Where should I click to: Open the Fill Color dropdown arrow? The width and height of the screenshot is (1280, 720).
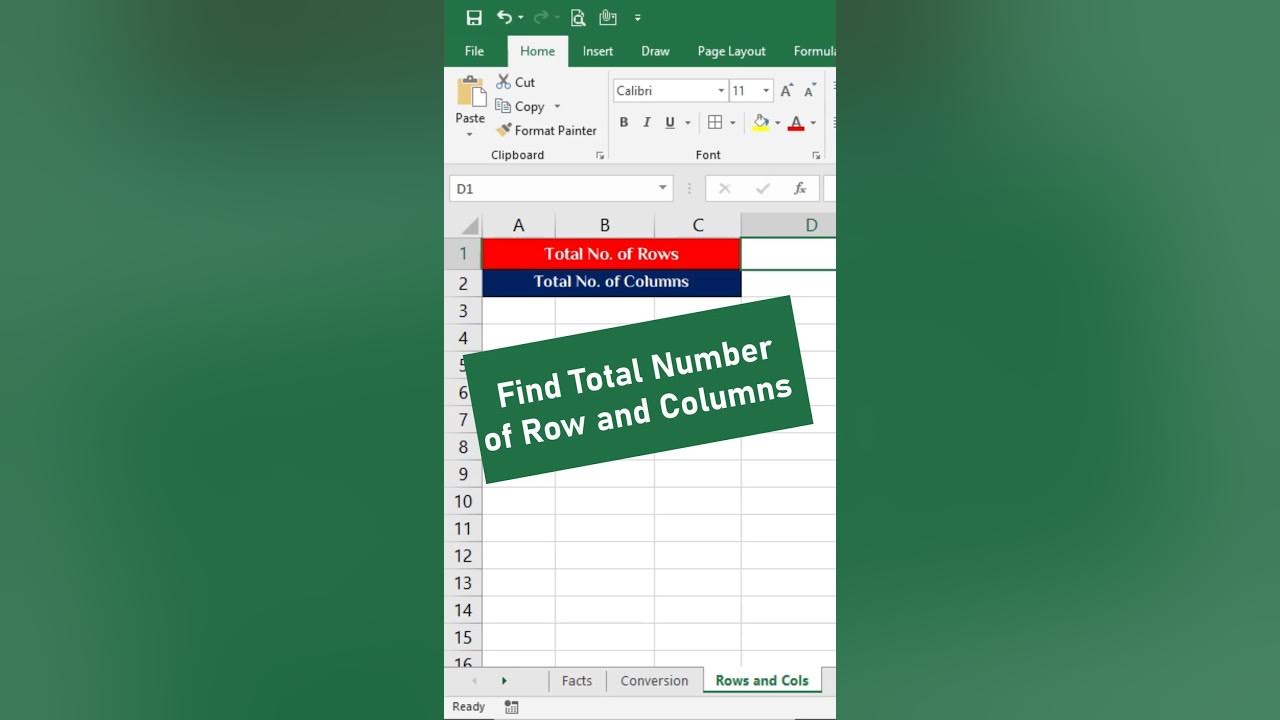point(778,123)
